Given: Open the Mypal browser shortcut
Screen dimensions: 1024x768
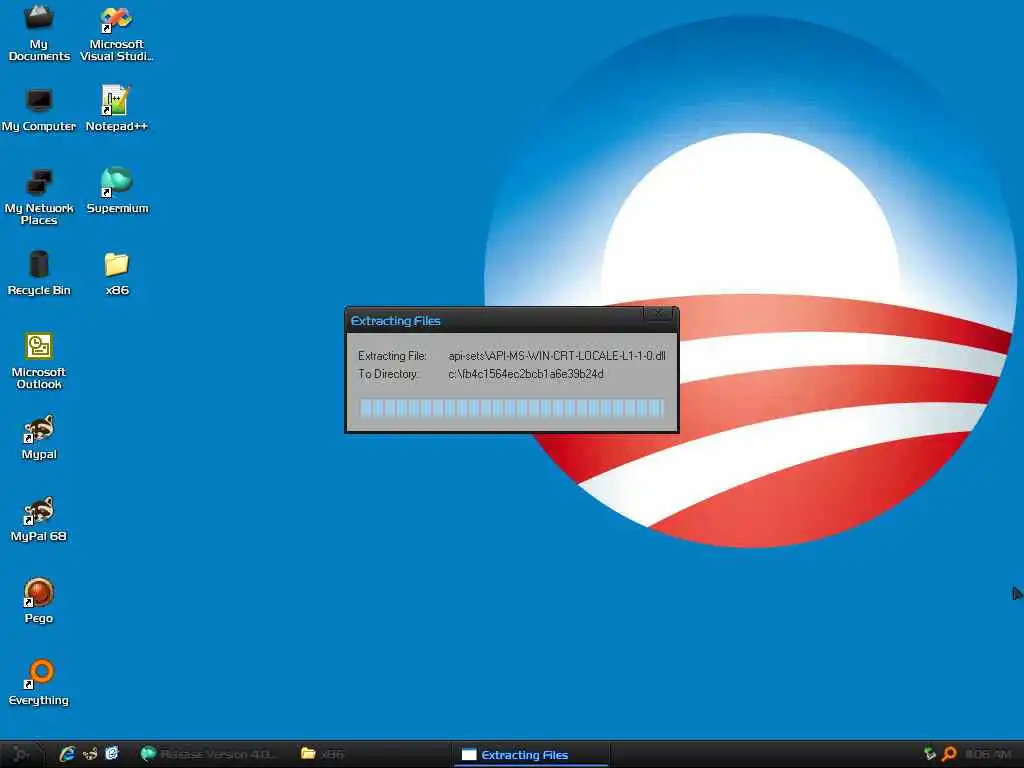Looking at the screenshot, I should (x=39, y=437).
